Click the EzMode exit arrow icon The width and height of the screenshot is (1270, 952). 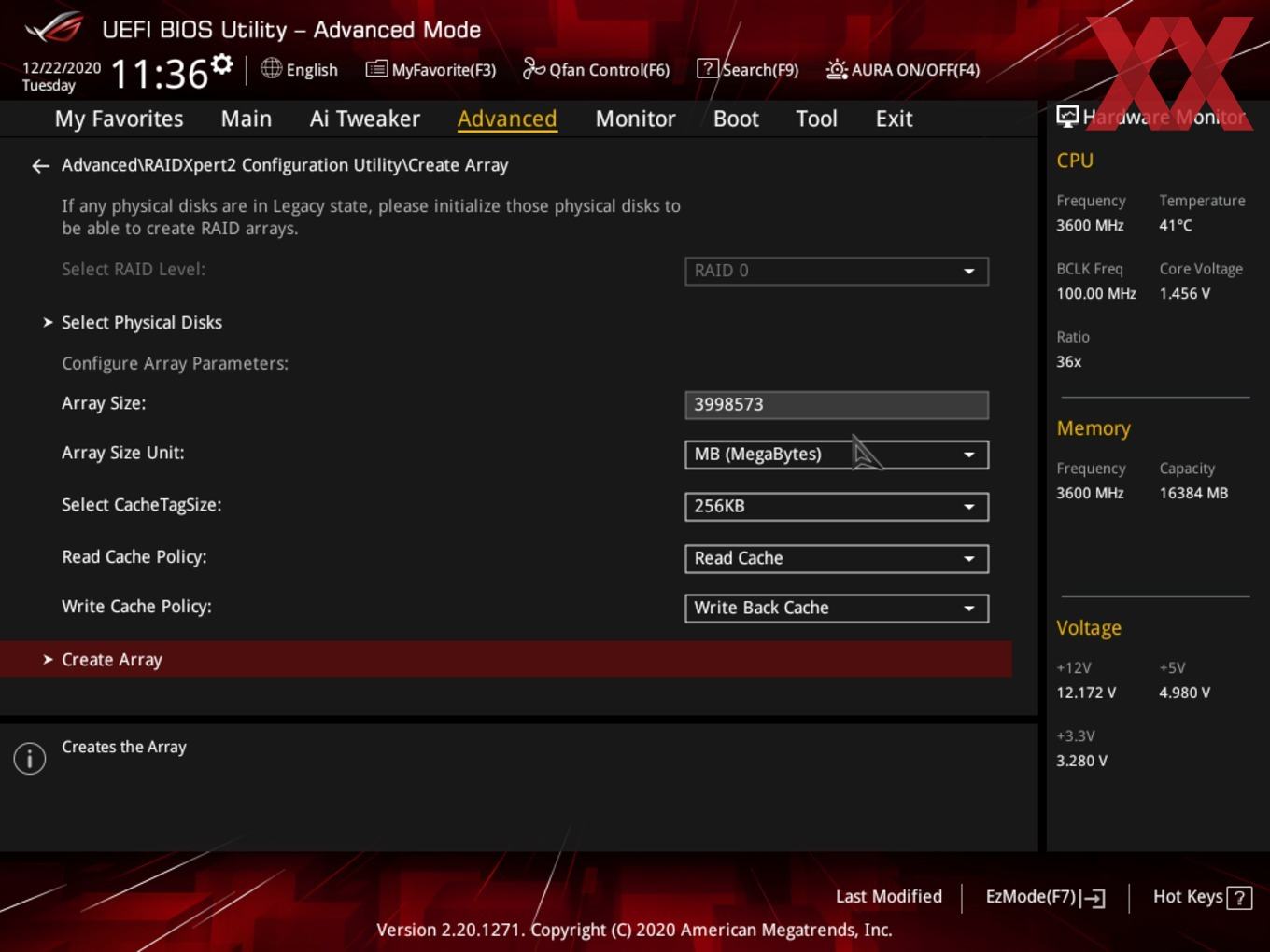tap(1093, 898)
